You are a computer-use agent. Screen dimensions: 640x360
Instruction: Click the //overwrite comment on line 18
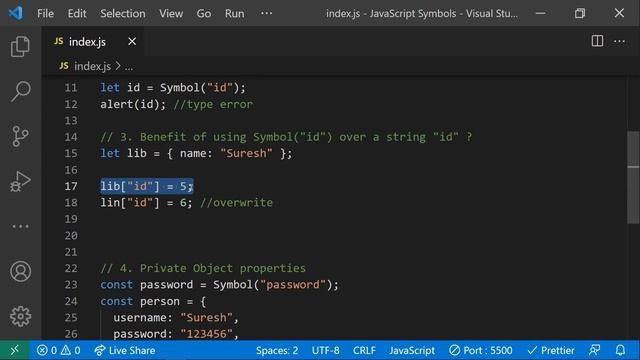(x=236, y=202)
